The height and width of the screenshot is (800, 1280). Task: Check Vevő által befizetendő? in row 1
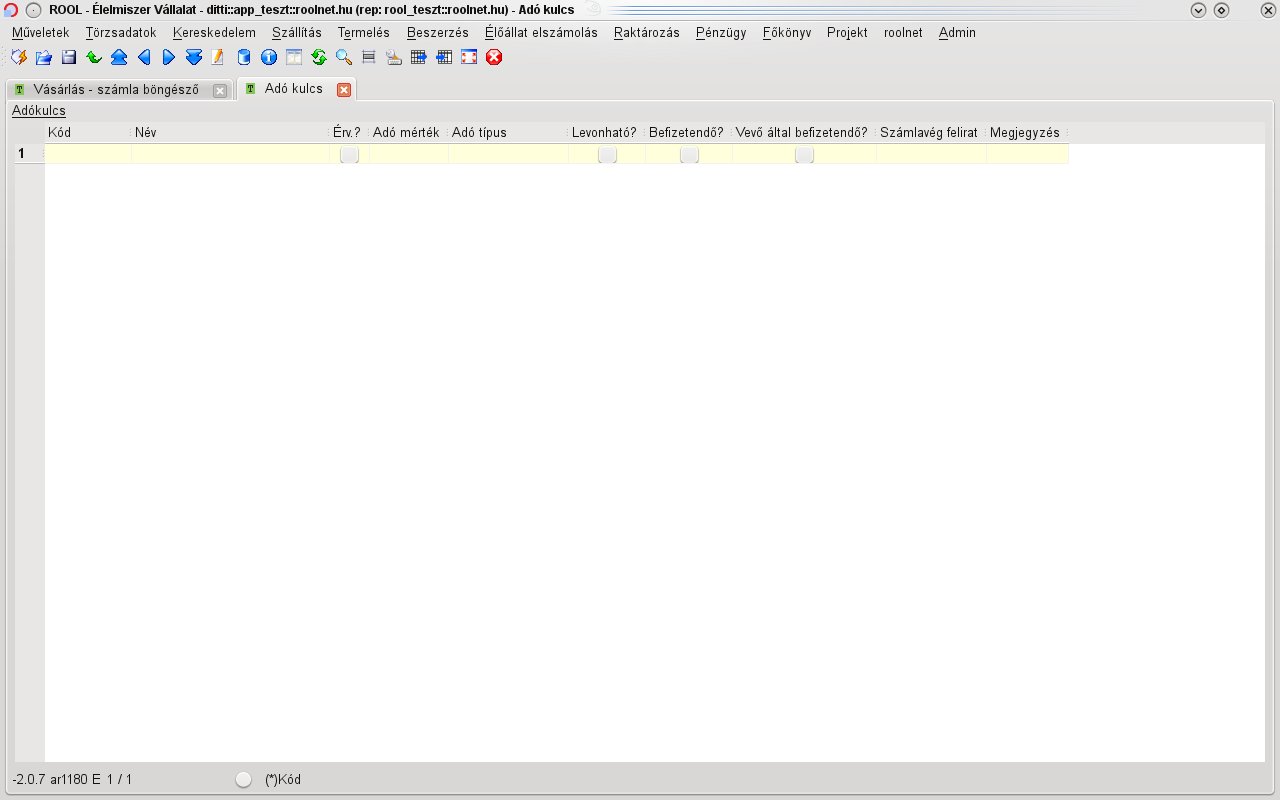[x=804, y=155]
